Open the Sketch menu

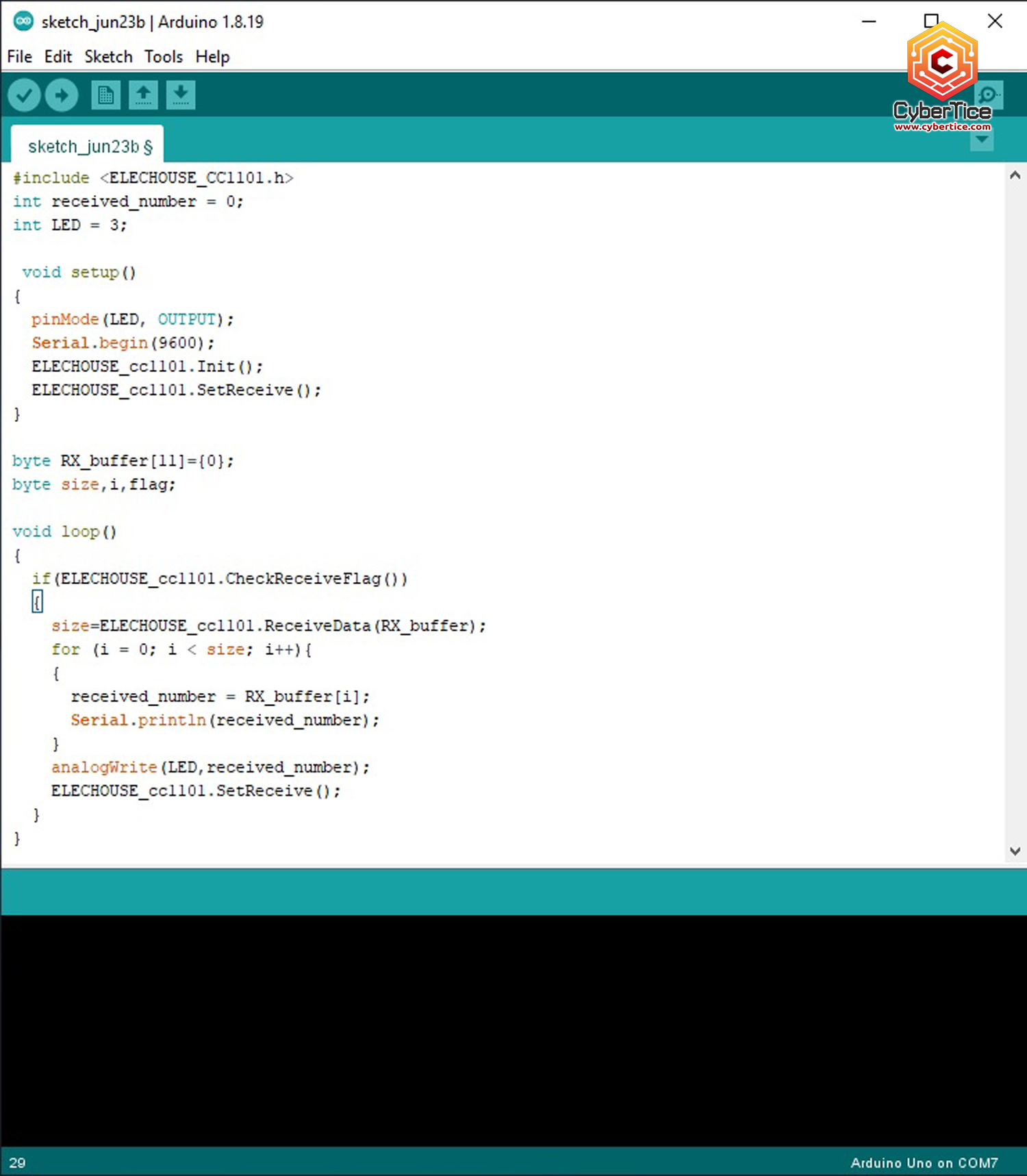coord(108,57)
